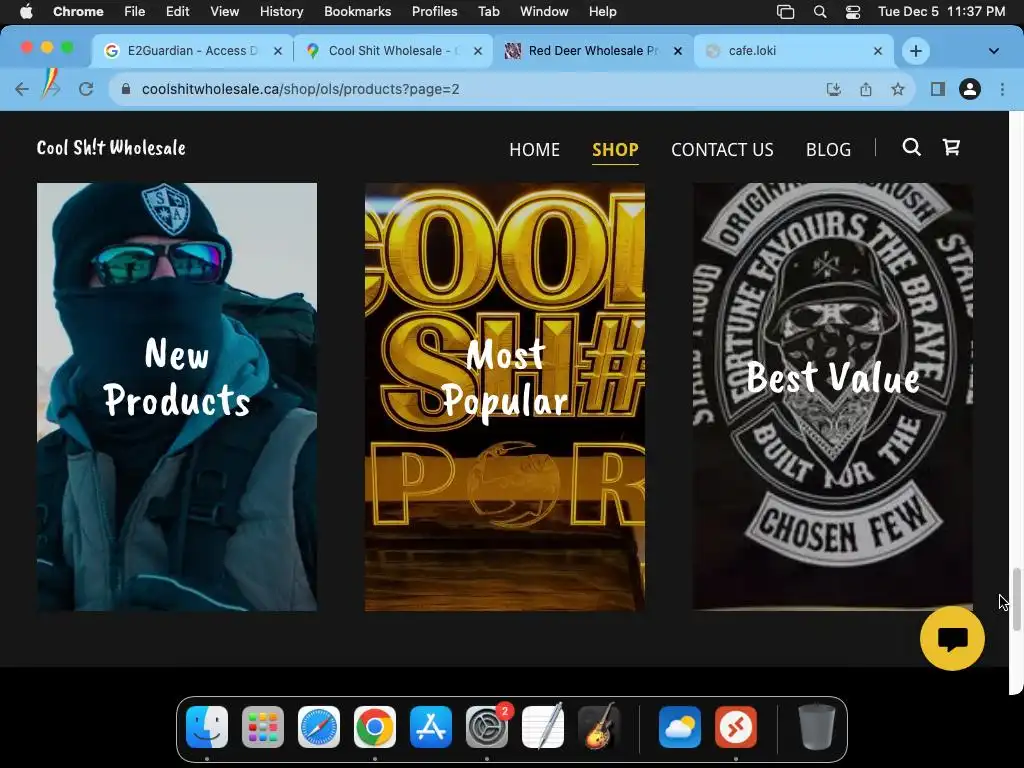Open the Edit menu

(x=177, y=12)
